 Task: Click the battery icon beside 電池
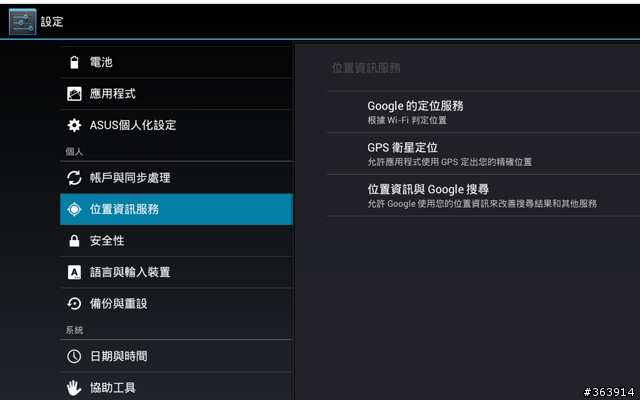coord(74,62)
